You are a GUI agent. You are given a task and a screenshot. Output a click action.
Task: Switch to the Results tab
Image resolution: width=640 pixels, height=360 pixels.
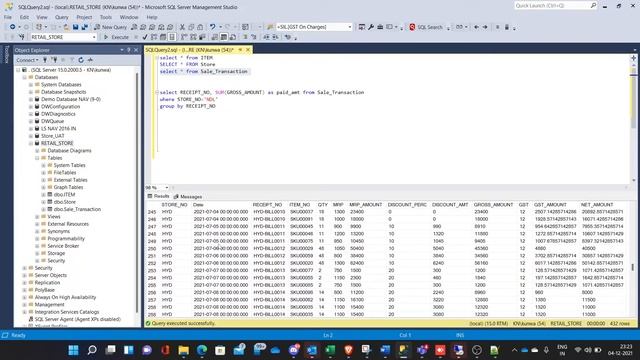[158, 196]
